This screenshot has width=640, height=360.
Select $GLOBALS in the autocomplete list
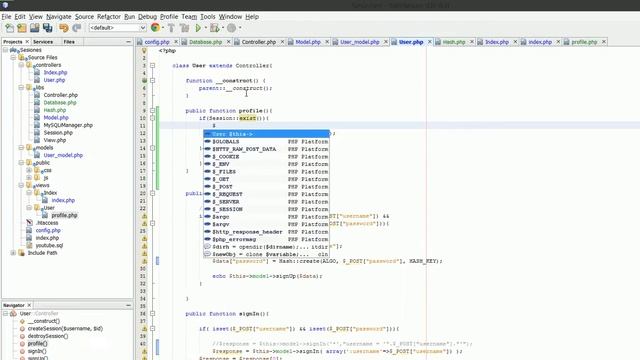266,141
